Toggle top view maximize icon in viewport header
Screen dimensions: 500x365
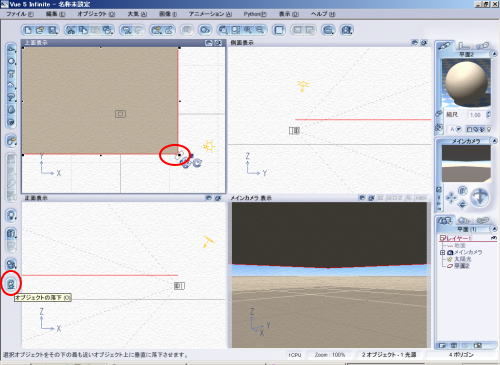pyautogui.click(x=209, y=43)
